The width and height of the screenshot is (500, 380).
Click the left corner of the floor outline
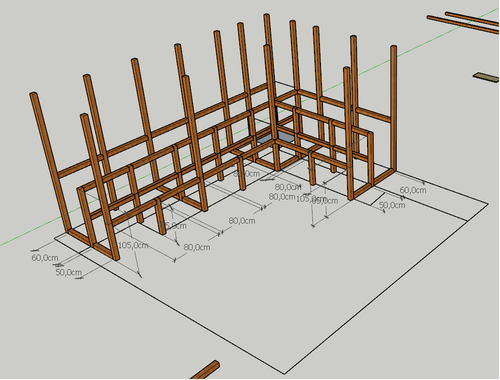55,239
